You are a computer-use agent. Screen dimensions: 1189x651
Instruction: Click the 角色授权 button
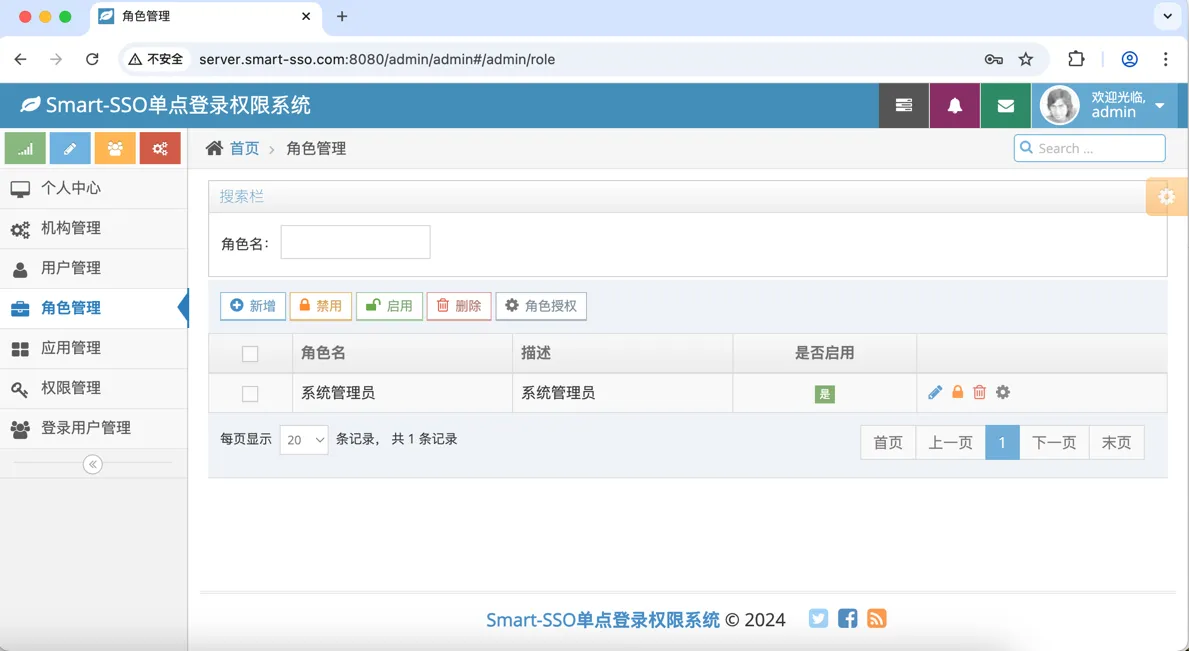pyautogui.click(x=541, y=305)
